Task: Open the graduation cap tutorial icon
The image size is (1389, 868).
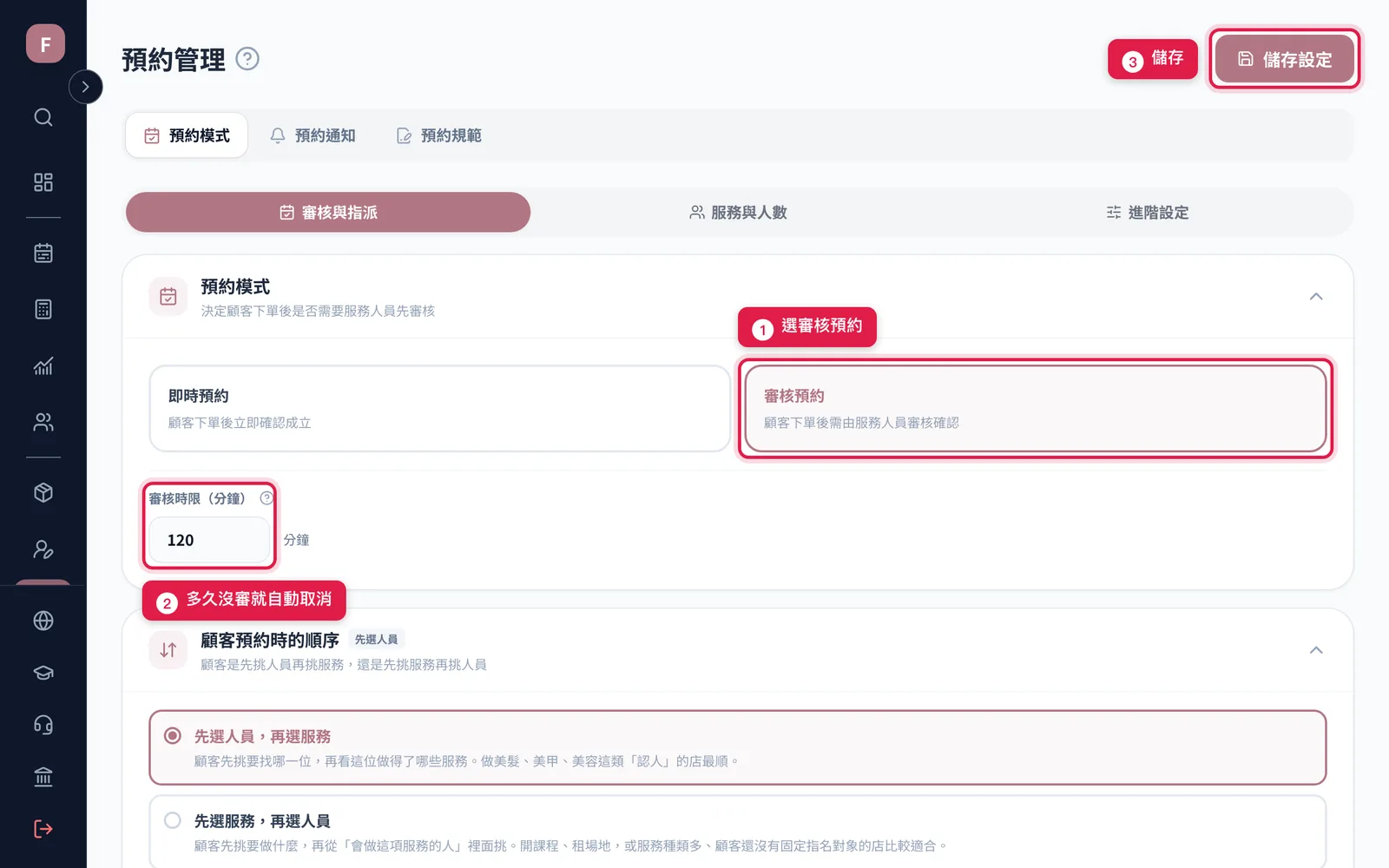Action: point(43,673)
